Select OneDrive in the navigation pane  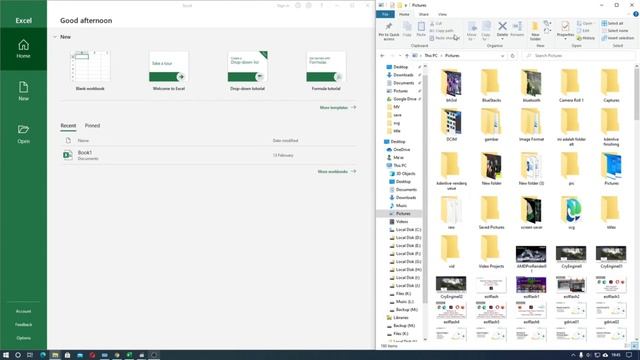(402, 149)
